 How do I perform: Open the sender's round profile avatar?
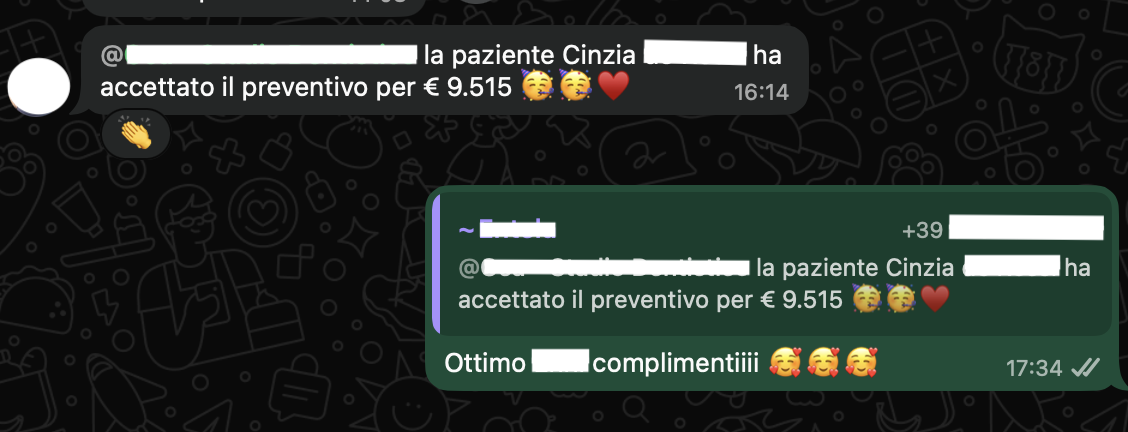pos(39,87)
